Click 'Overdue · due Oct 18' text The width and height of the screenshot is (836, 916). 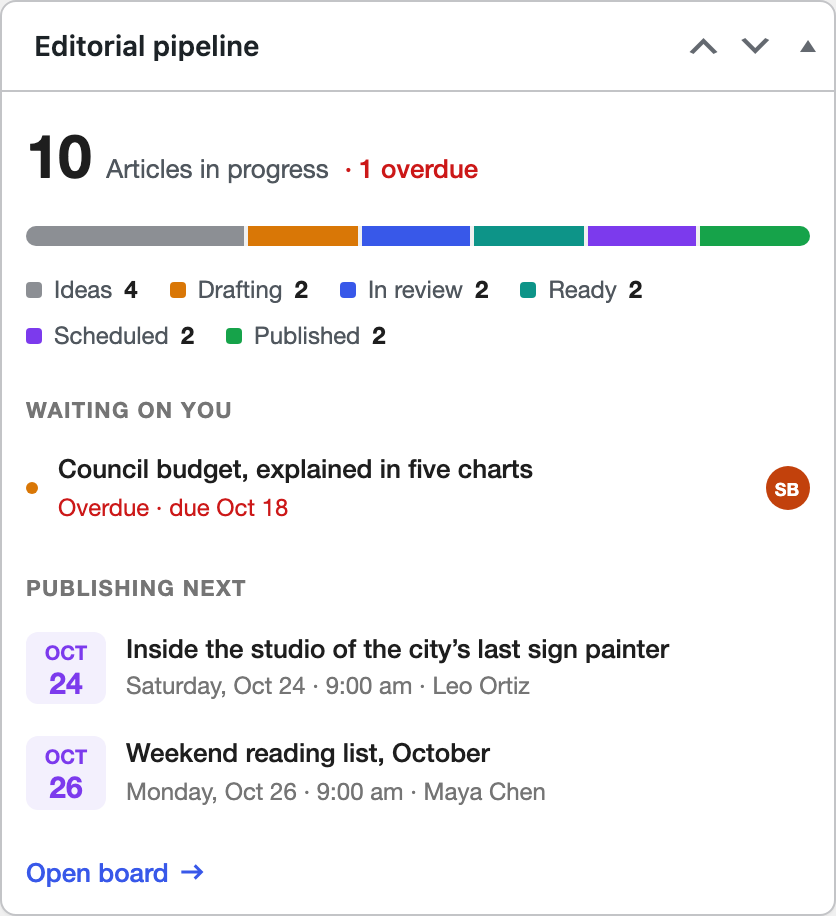[173, 508]
